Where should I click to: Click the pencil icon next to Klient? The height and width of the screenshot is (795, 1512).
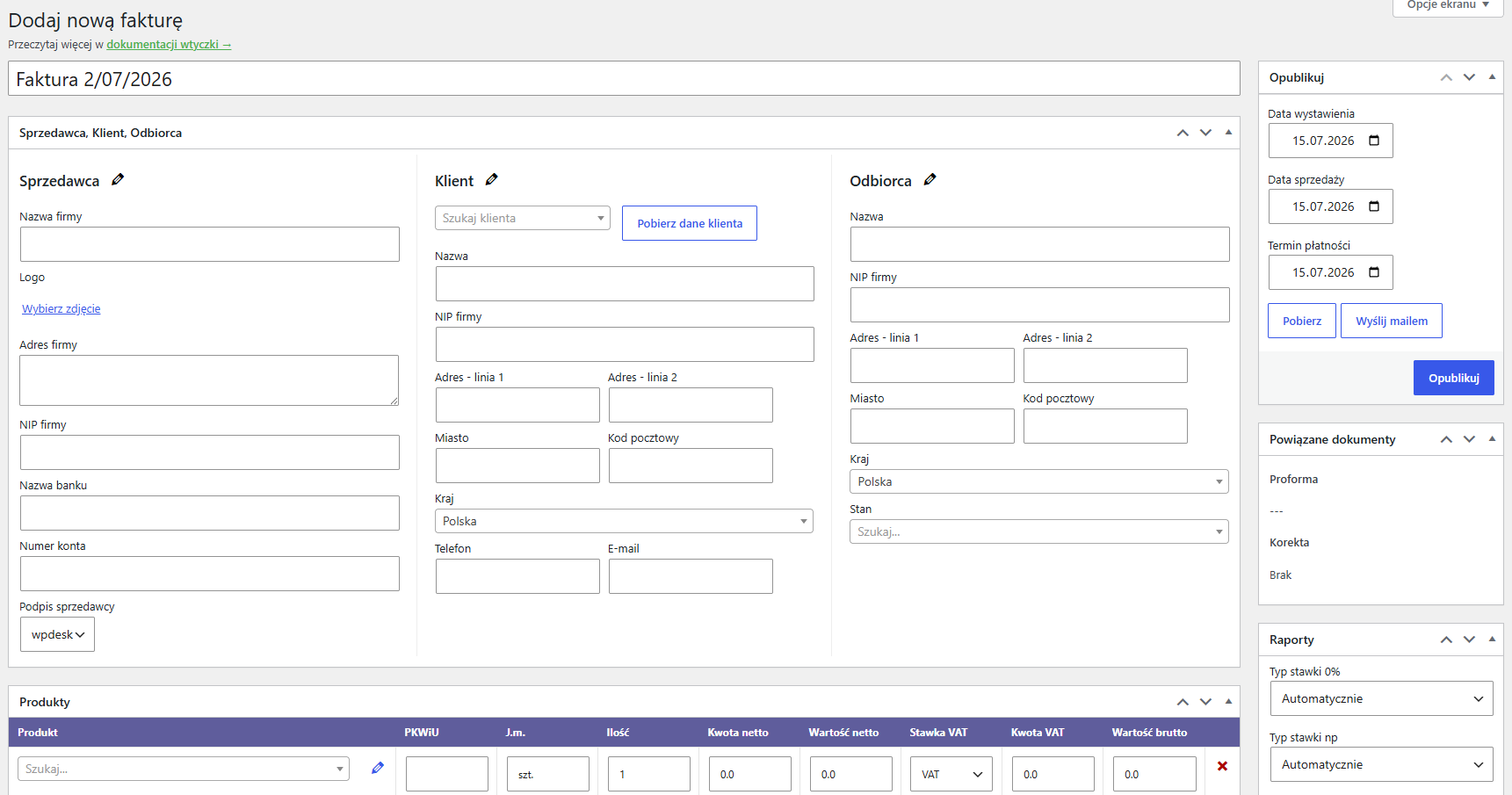point(492,179)
